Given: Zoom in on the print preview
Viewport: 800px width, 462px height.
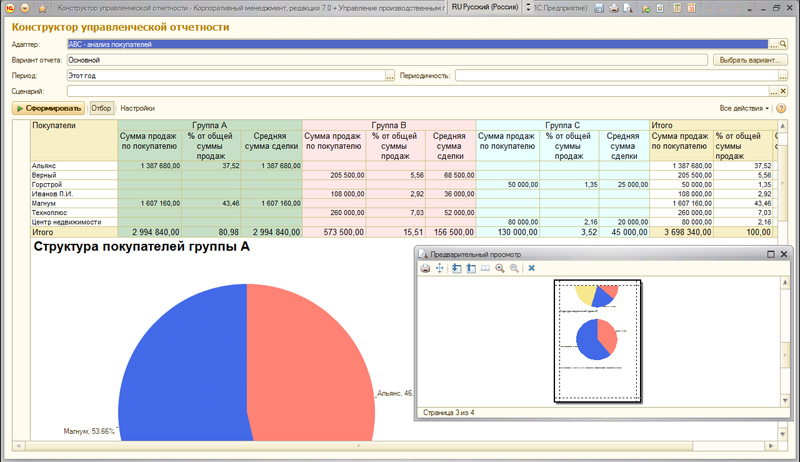Looking at the screenshot, I should coord(500,268).
